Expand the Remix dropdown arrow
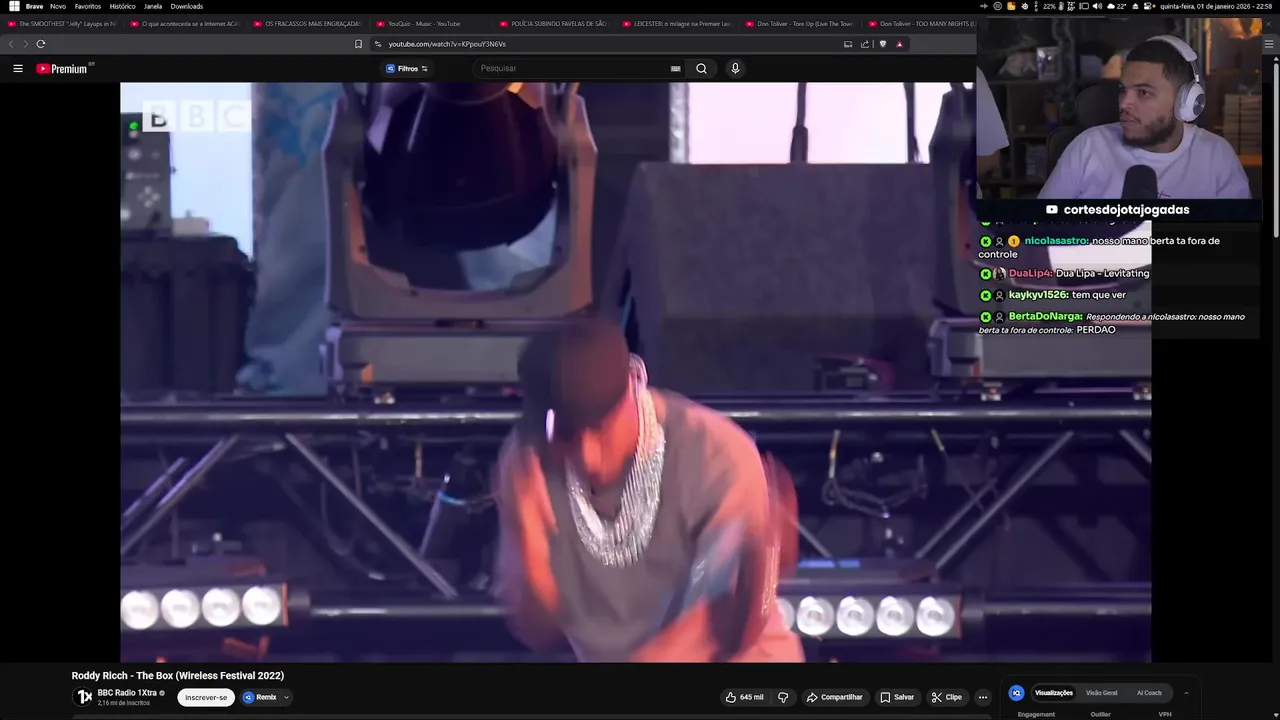The width and height of the screenshot is (1280, 720). tap(286, 697)
